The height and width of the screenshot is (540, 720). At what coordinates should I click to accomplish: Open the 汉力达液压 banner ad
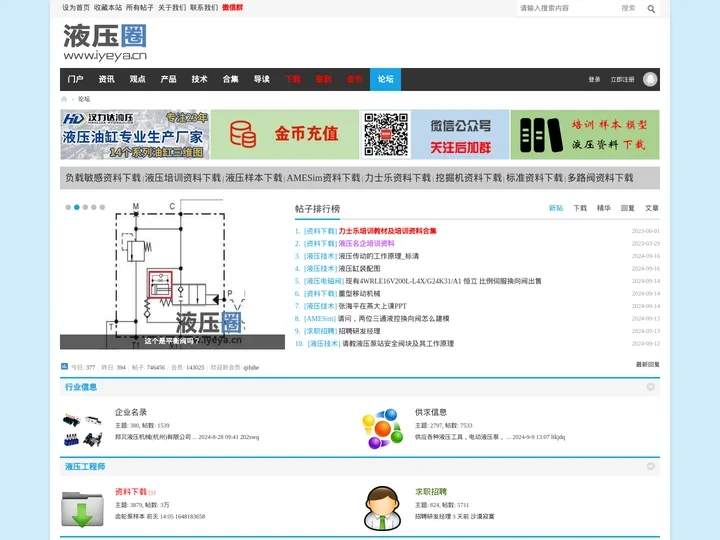(135, 135)
